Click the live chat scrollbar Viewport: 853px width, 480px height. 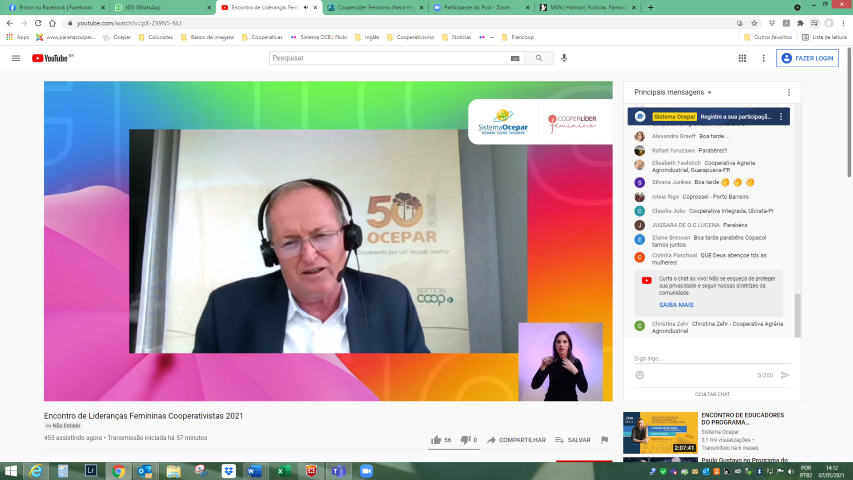[x=798, y=315]
